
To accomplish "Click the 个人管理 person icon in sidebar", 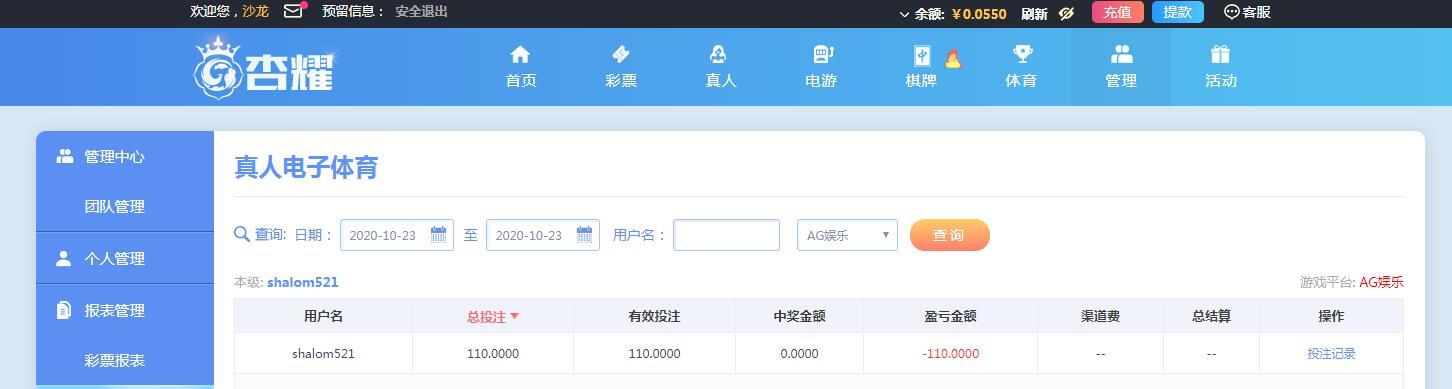I will point(64,258).
